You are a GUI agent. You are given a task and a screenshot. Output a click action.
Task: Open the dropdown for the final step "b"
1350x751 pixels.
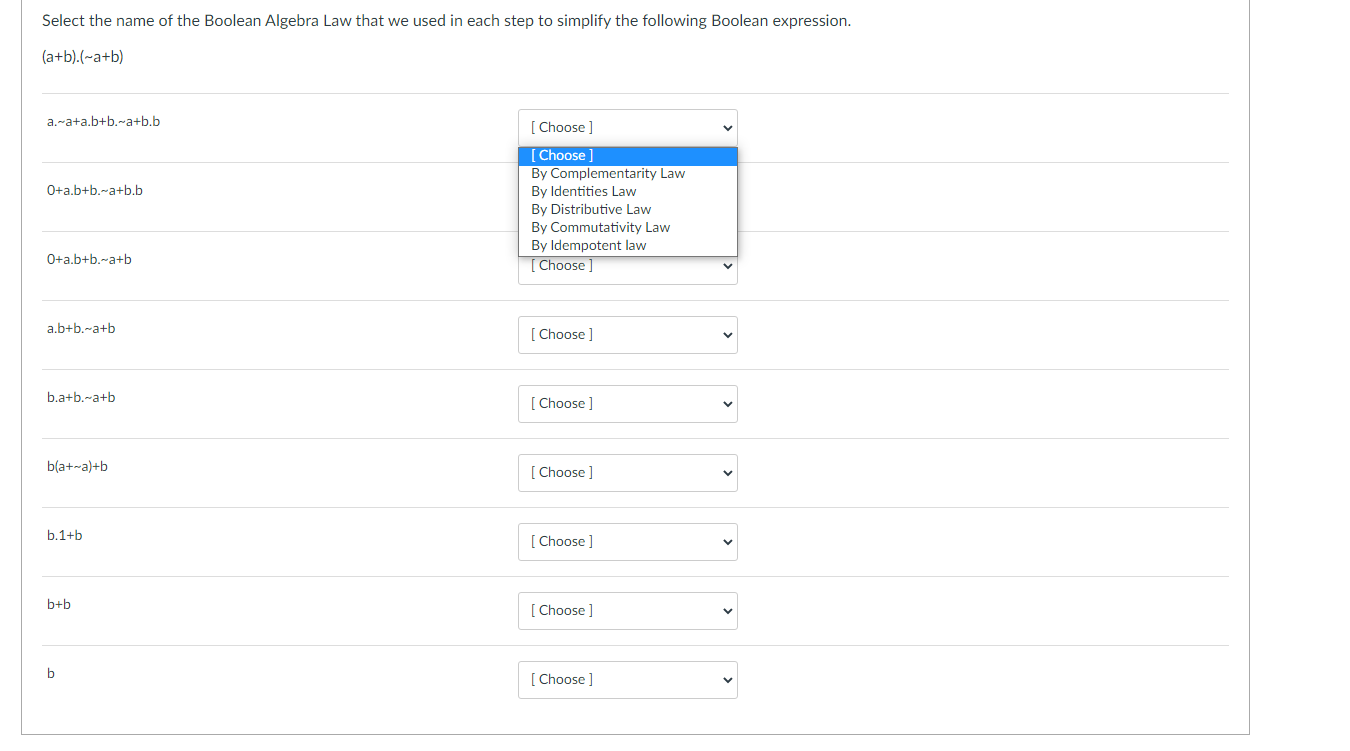click(x=627, y=679)
